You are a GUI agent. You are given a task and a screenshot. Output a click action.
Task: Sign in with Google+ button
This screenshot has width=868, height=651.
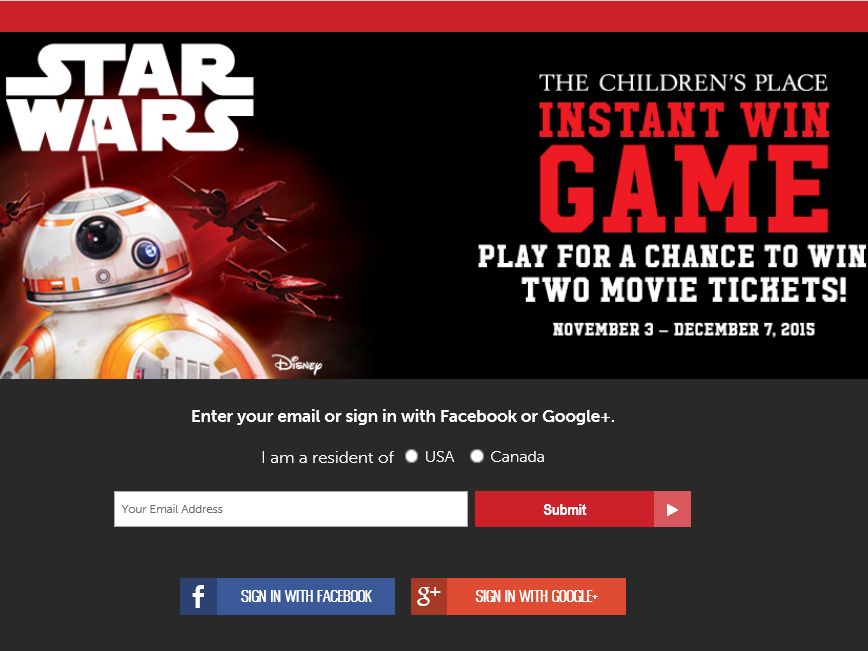coord(518,596)
